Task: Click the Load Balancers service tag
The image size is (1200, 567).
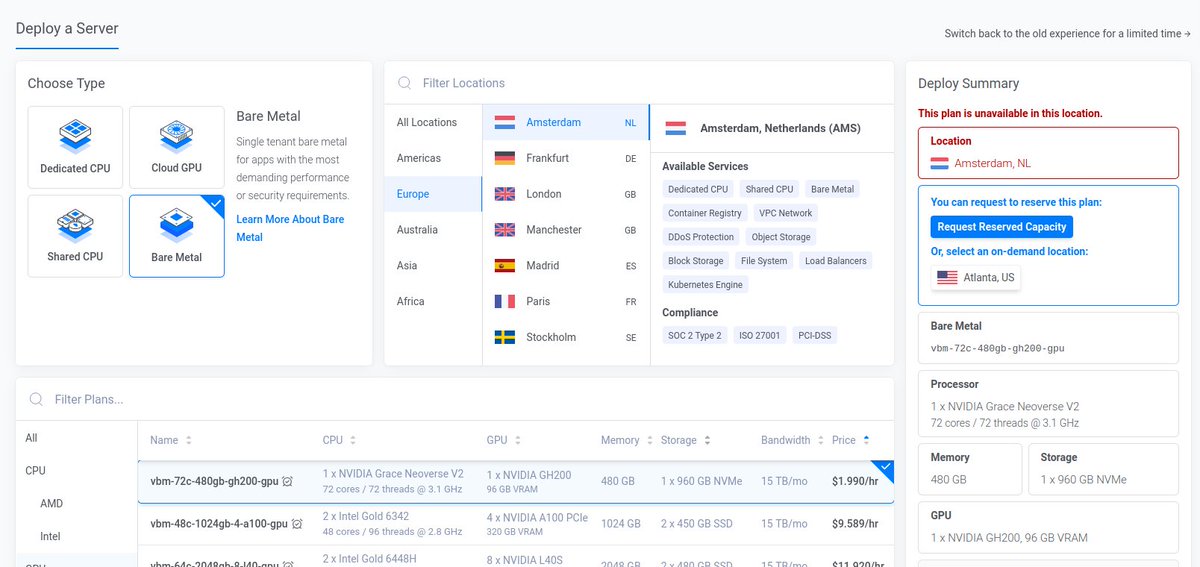Action: (x=836, y=261)
